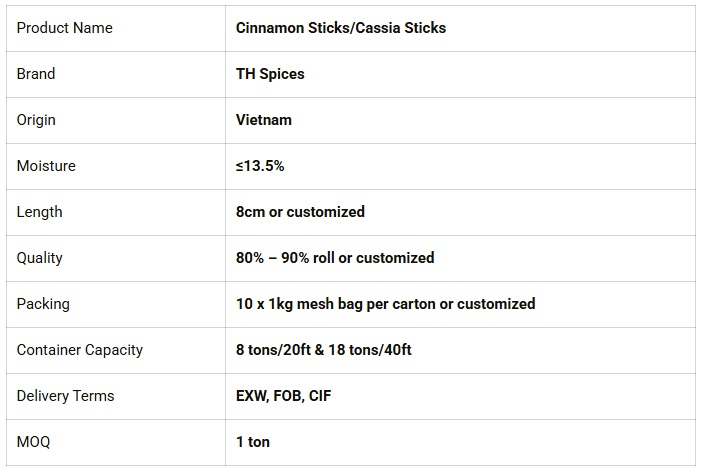Click the Quality row label
Screen dimensions: 707x475
click(x=40, y=258)
